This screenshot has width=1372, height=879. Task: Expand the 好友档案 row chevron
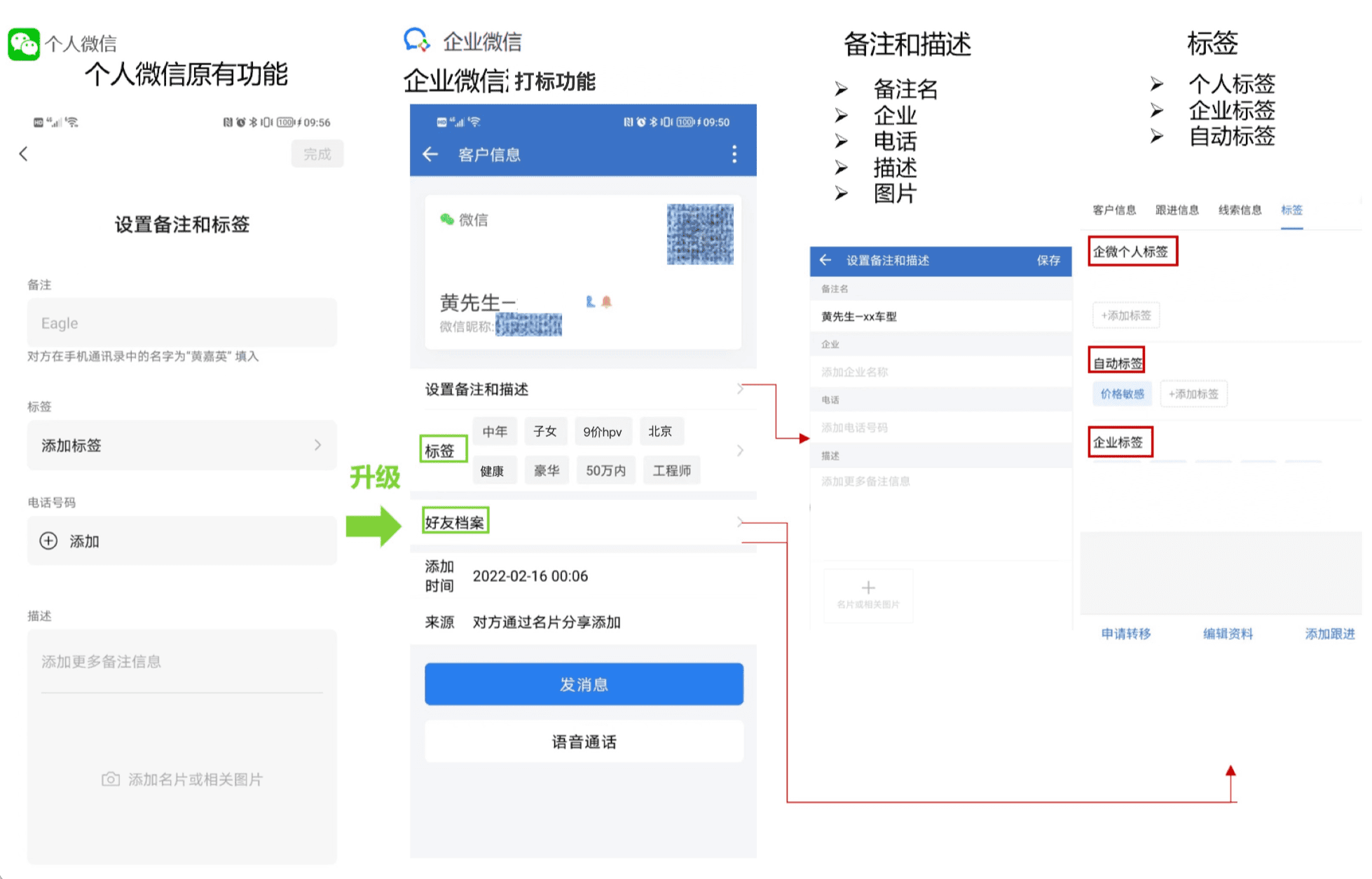coord(740,522)
